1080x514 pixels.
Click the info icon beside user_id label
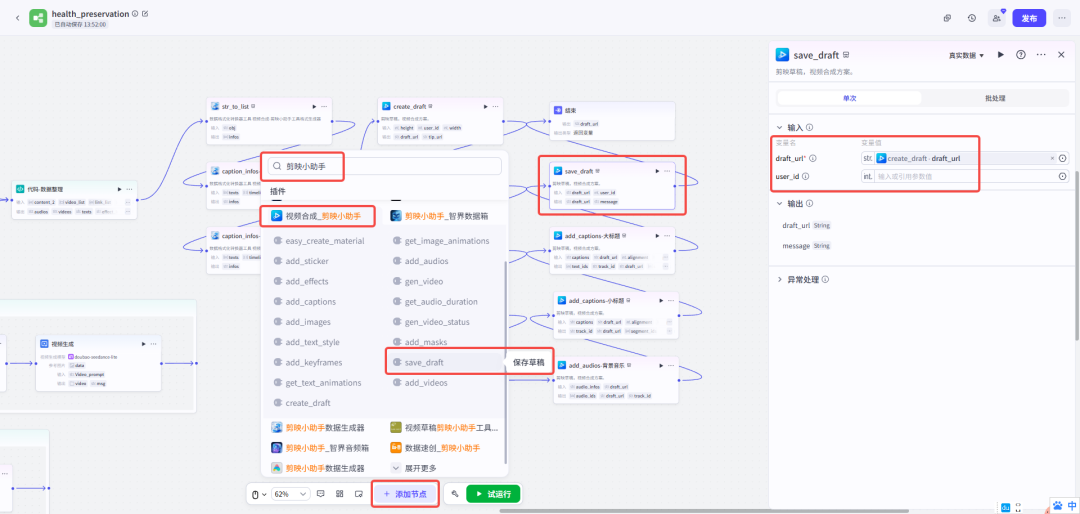[805, 176]
